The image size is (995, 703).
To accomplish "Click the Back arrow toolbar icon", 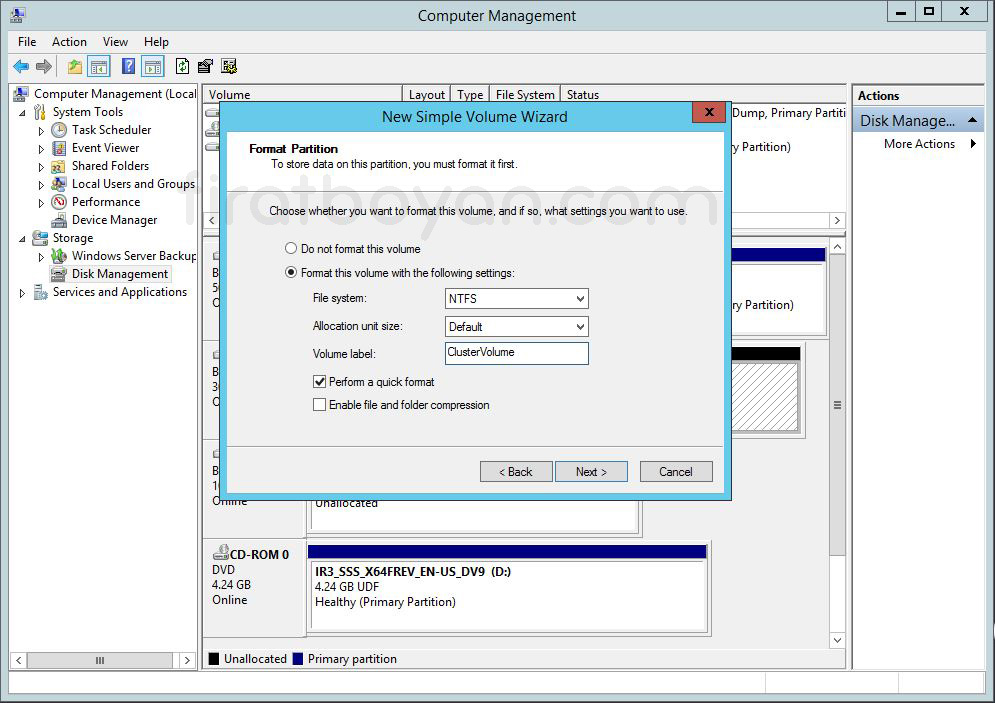I will (21, 67).
